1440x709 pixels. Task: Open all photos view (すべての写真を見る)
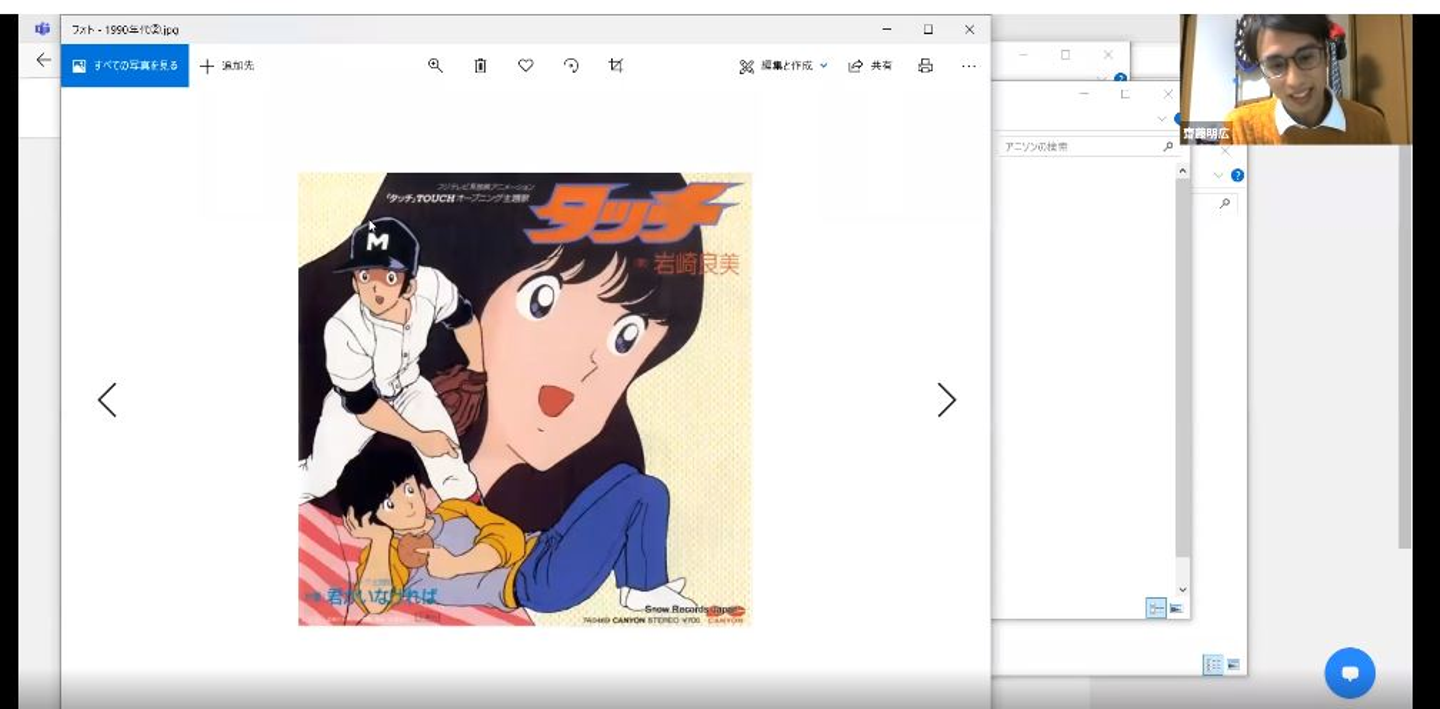click(125, 66)
